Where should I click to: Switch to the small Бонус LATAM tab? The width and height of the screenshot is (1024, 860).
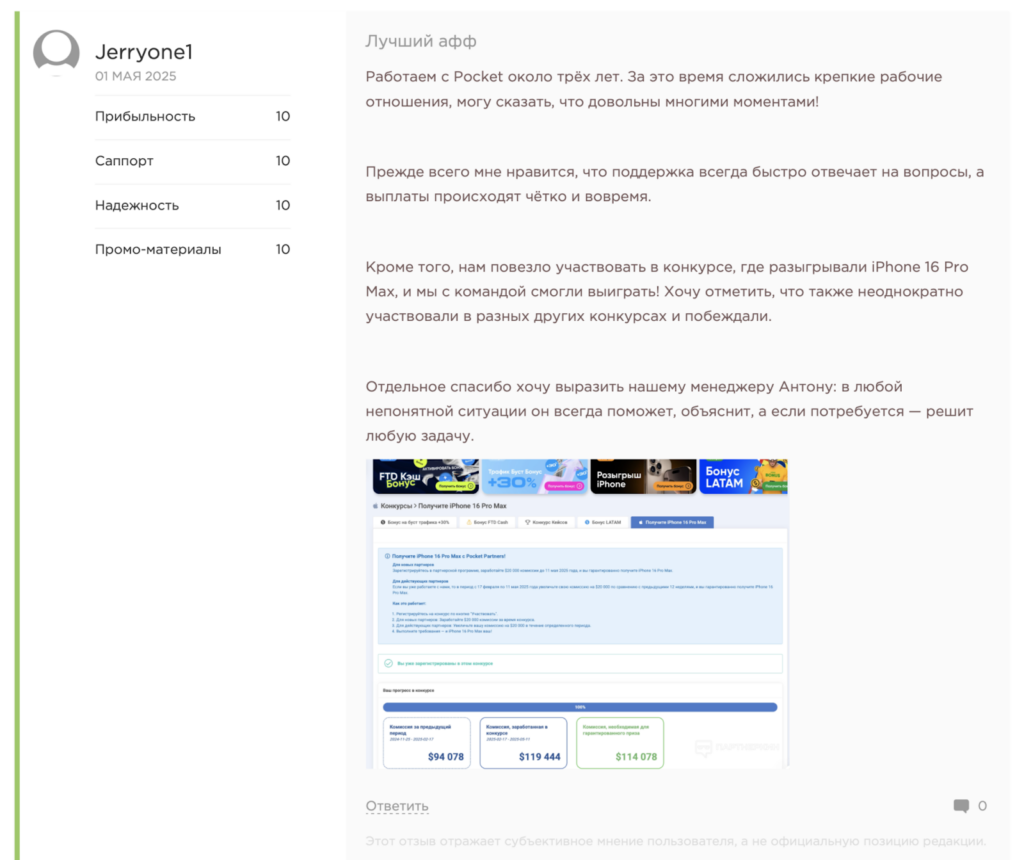tap(602, 522)
